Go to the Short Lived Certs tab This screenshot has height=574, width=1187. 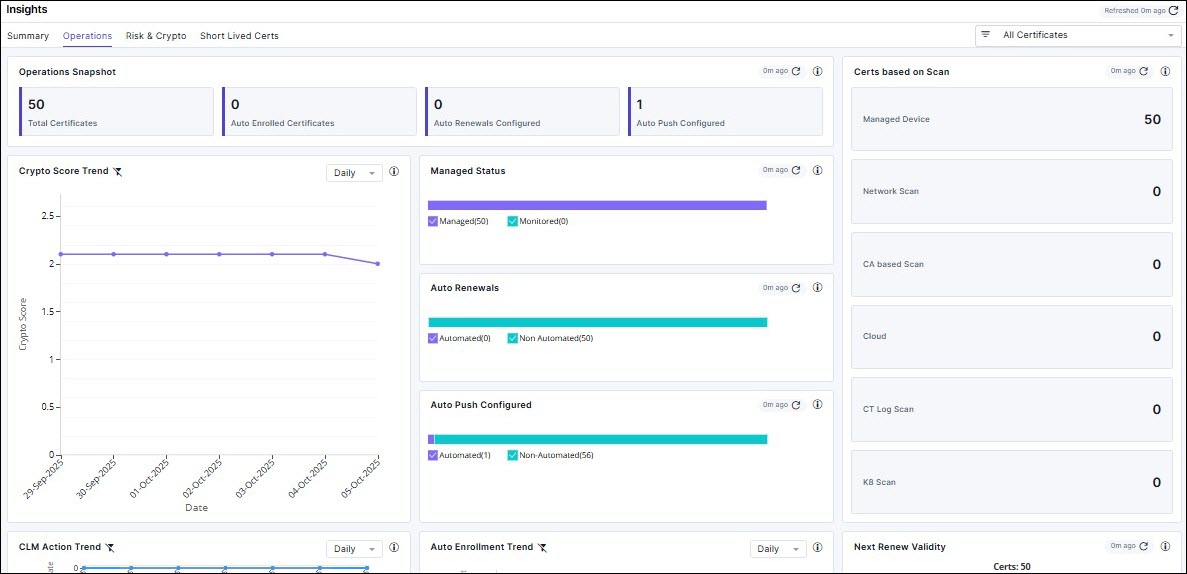tap(239, 36)
